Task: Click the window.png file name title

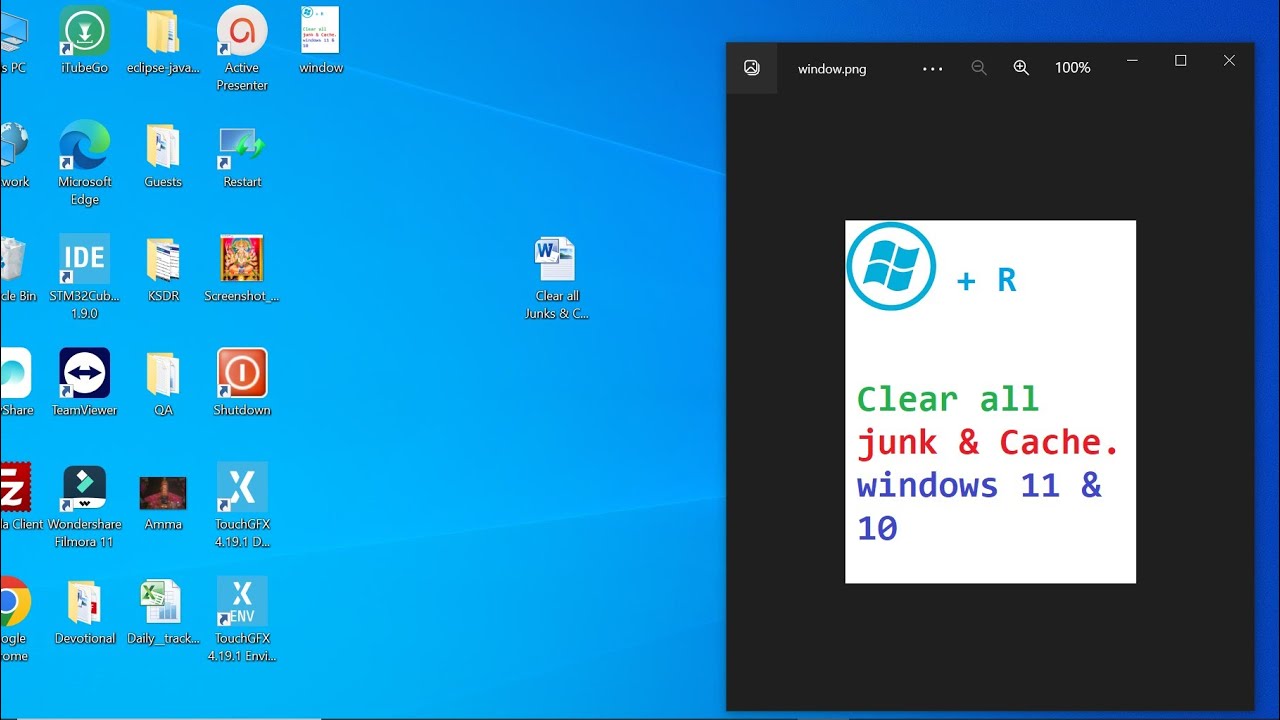Action: (832, 69)
